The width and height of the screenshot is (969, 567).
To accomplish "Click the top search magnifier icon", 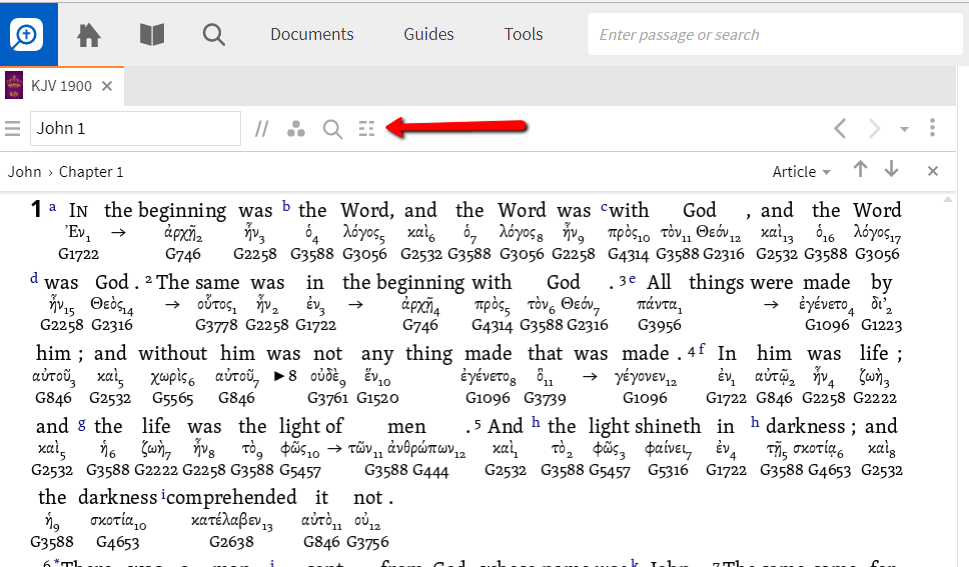I will 214,35.
